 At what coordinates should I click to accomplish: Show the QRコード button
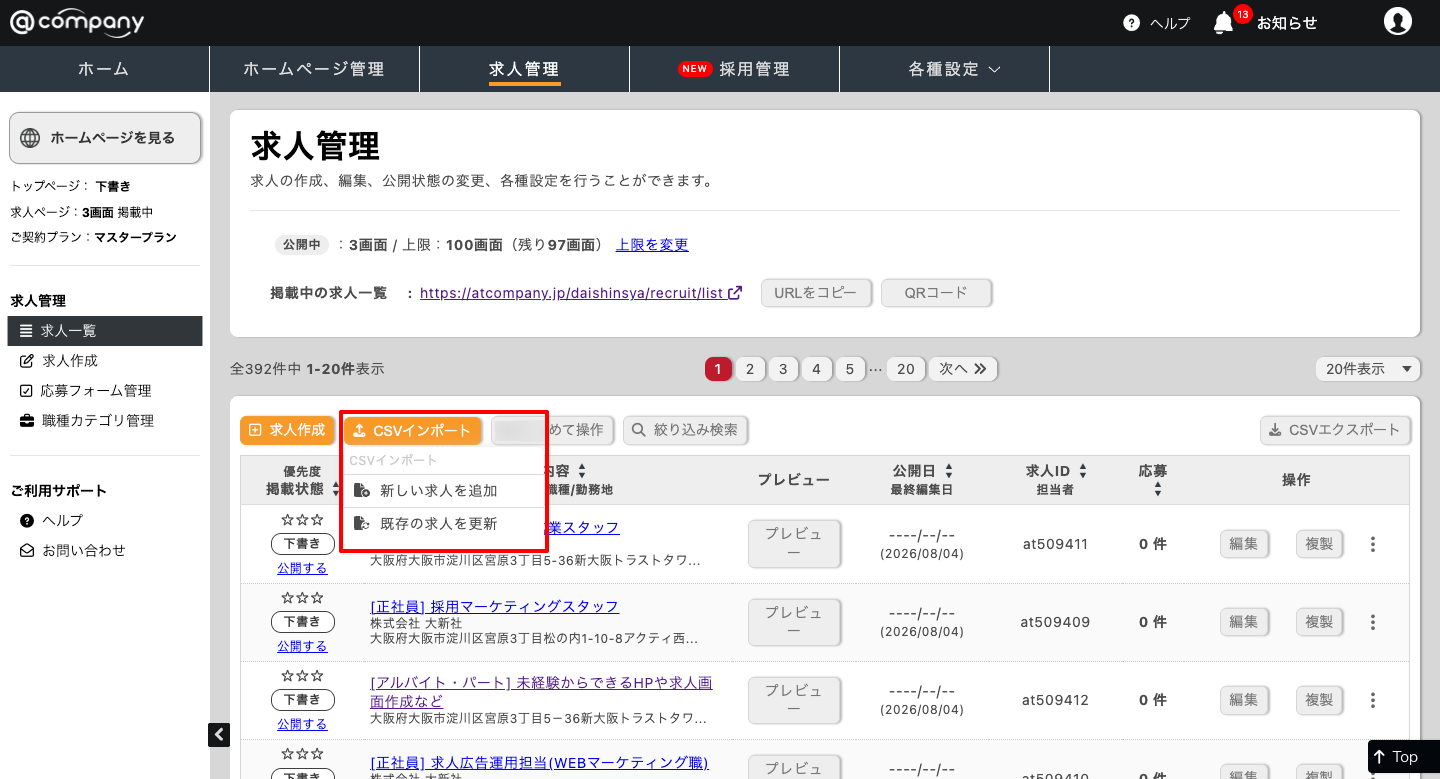pos(936,293)
